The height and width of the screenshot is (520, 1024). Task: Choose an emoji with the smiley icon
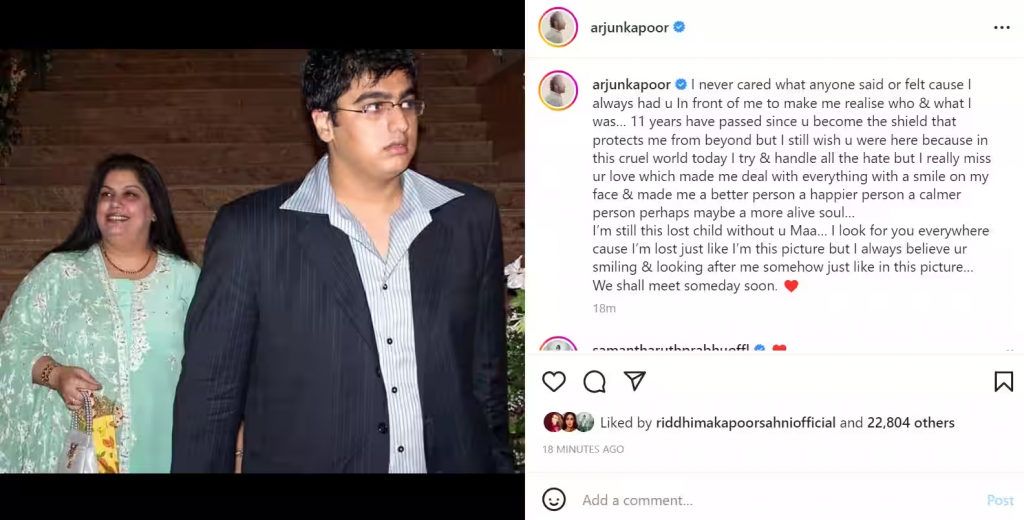click(554, 500)
